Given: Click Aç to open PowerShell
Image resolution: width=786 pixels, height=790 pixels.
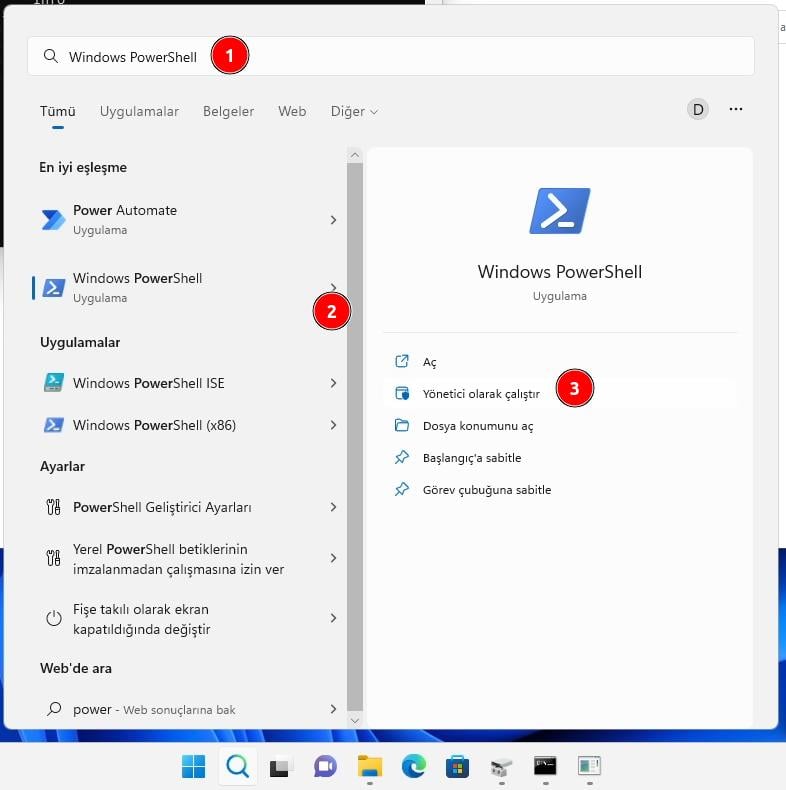Looking at the screenshot, I should click(x=429, y=362).
